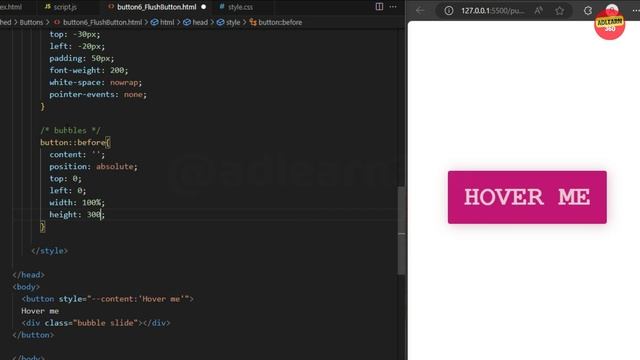
Task: Click the 'white-space: nowrap;' line
Action: point(96,82)
